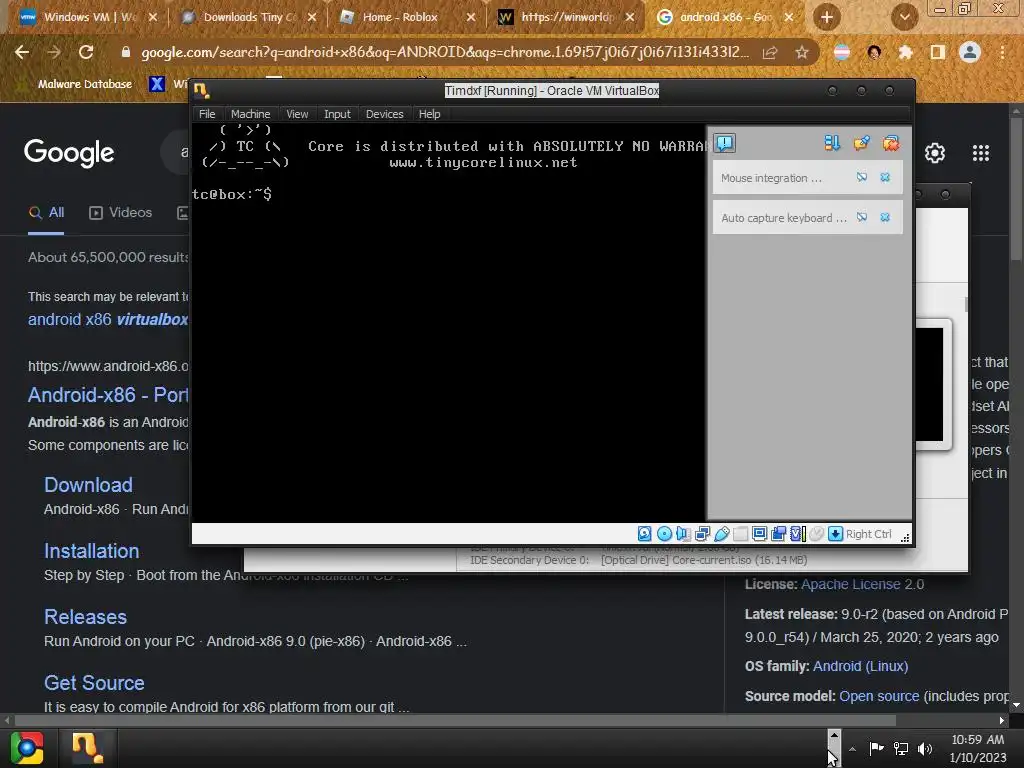Open the Android (Linux) OS family link

coord(860,666)
